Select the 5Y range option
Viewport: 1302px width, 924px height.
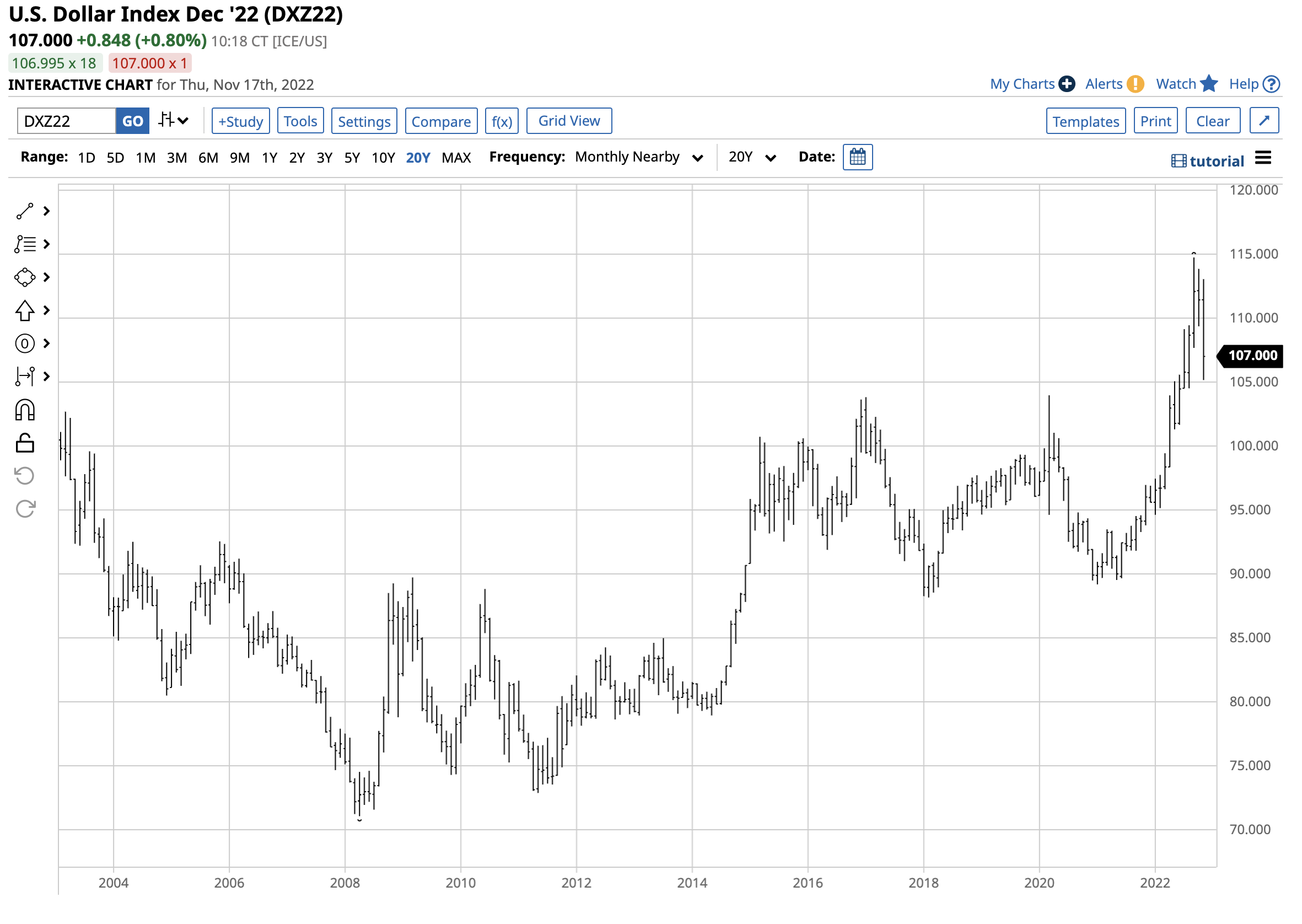click(353, 158)
